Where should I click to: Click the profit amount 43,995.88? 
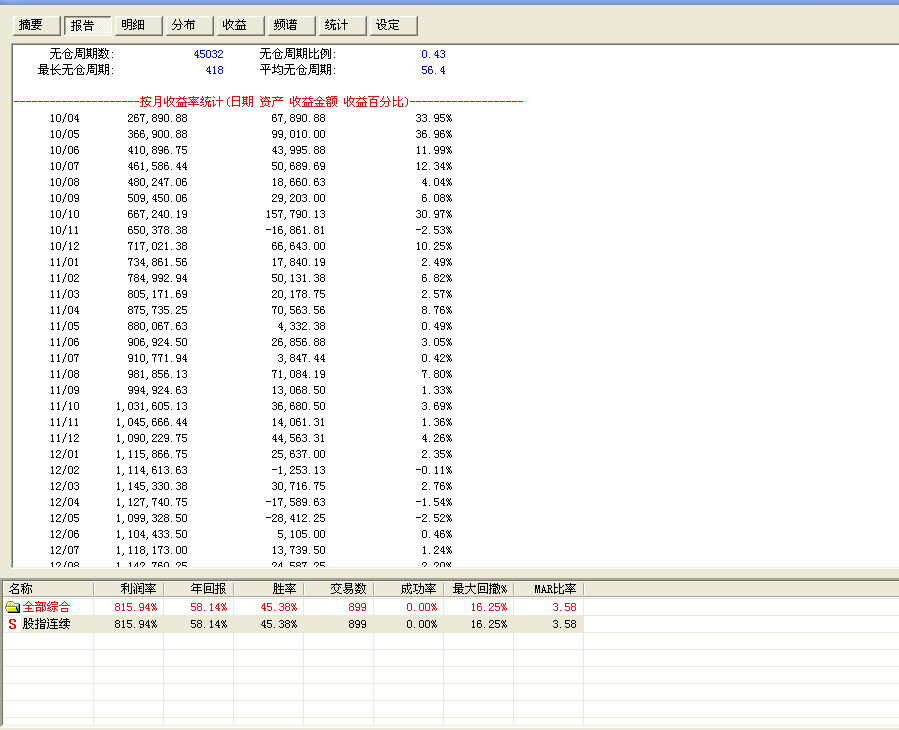pos(298,150)
